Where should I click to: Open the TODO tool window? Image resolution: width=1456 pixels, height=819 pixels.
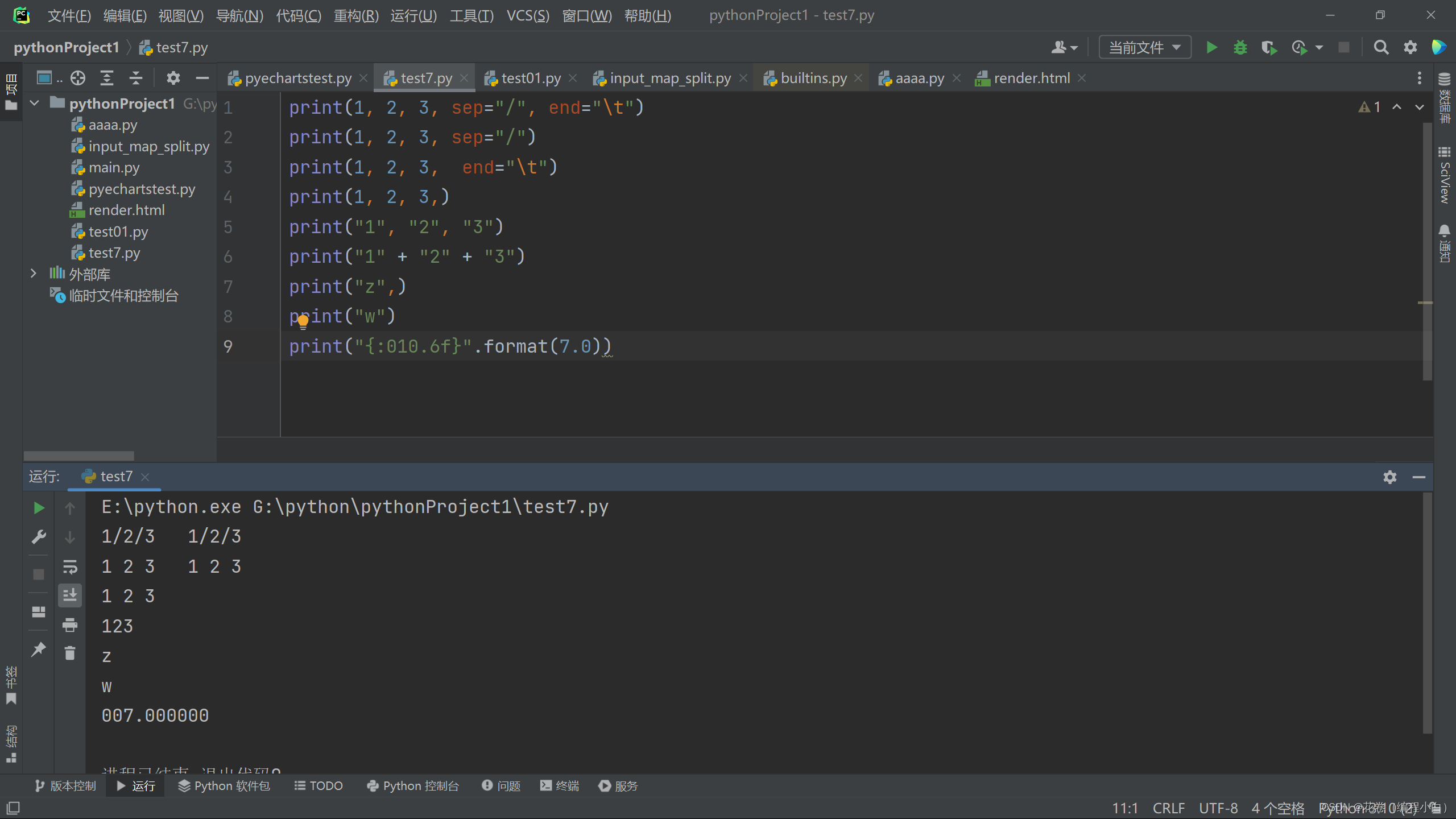point(318,785)
